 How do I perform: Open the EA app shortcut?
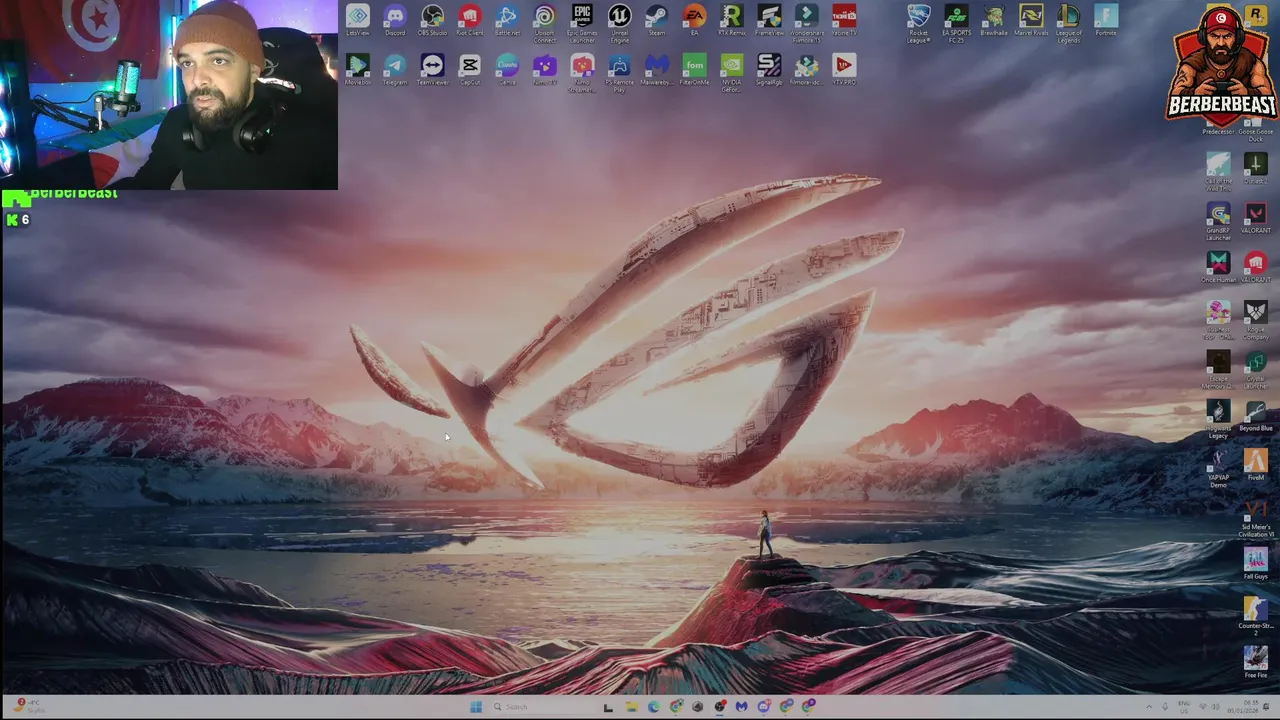click(694, 20)
